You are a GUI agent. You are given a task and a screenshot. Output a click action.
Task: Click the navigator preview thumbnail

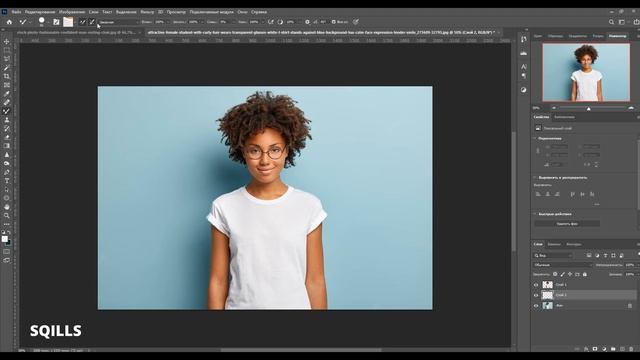(x=586, y=72)
